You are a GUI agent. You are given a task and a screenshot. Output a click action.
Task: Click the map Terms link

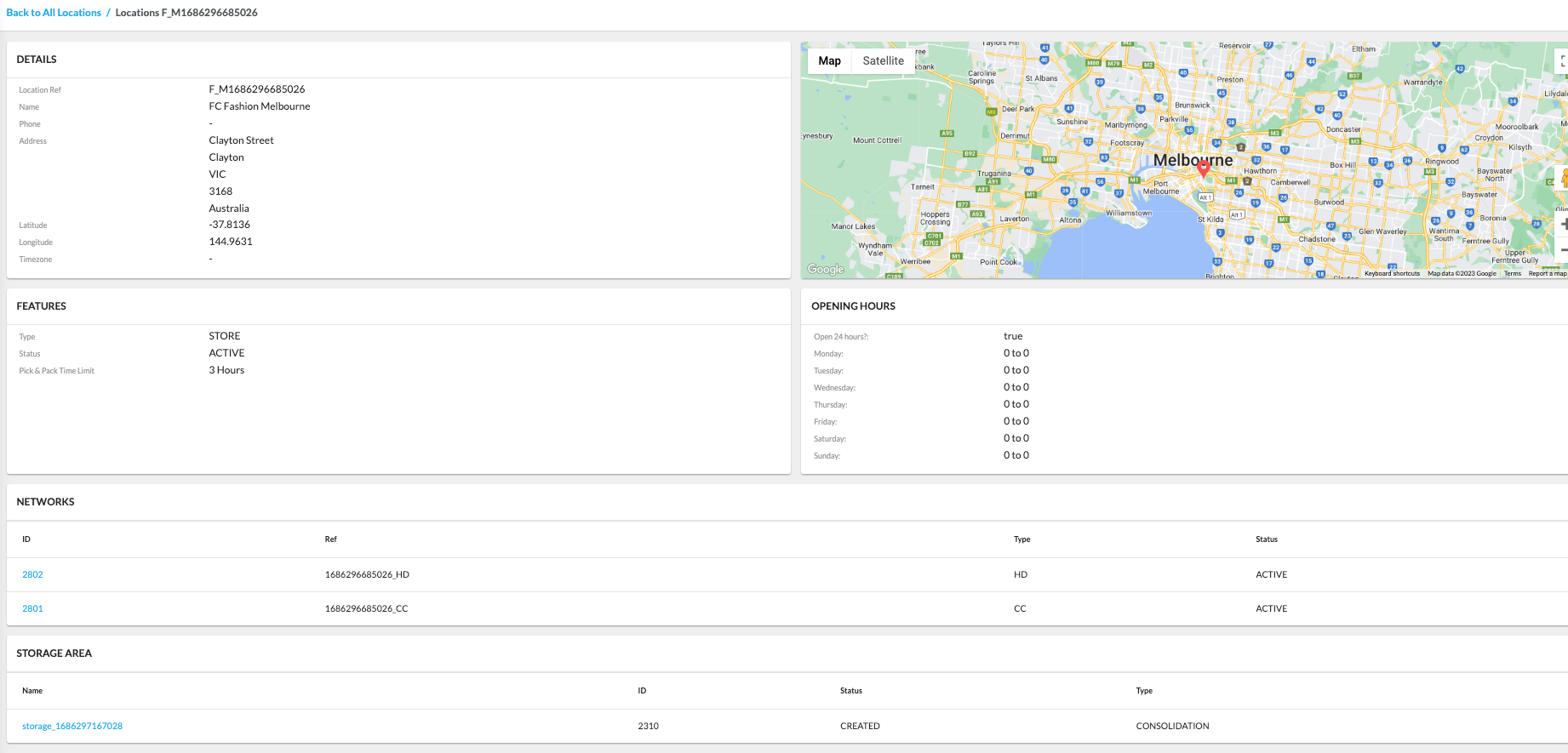[1512, 273]
